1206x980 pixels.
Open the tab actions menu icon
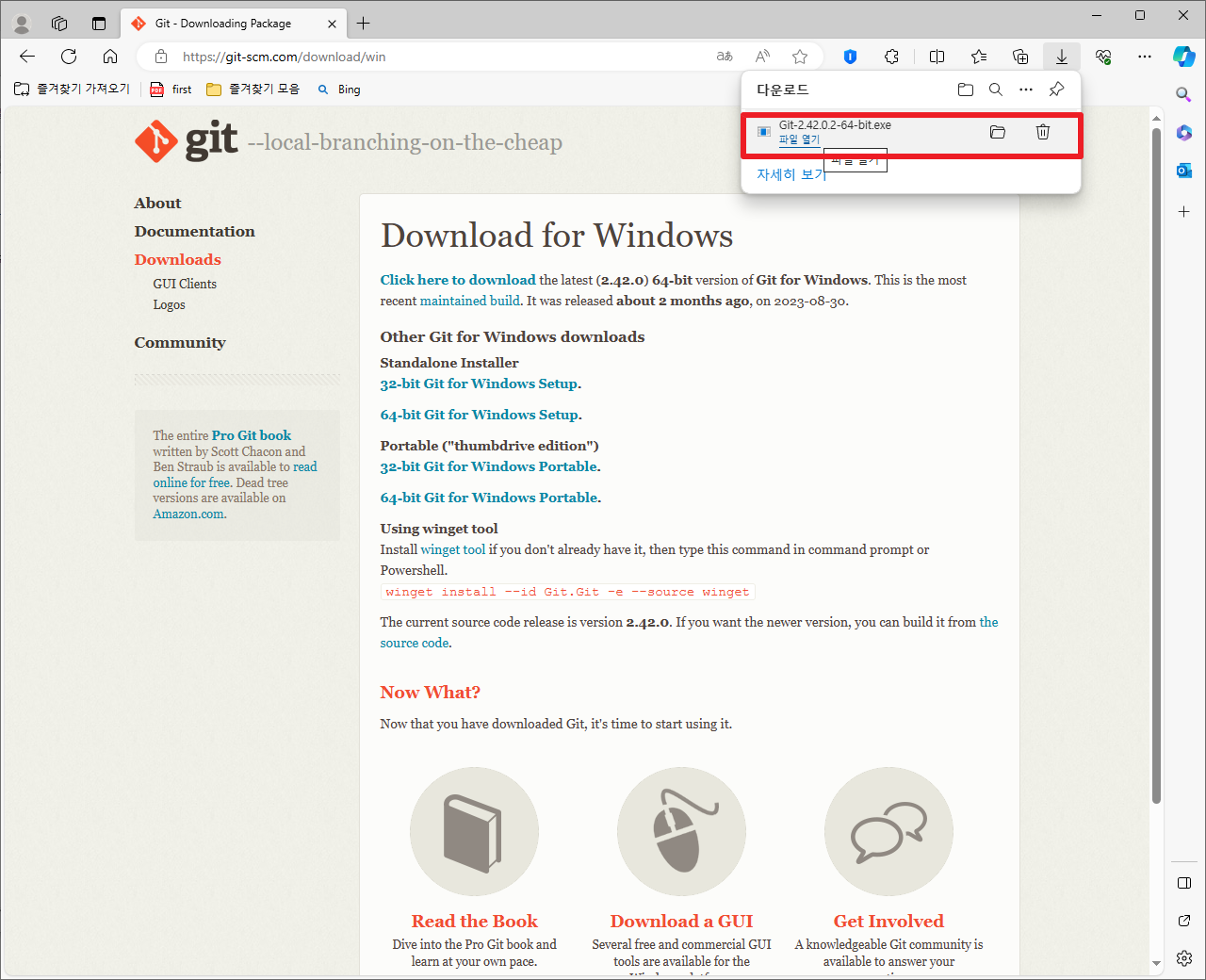click(99, 24)
